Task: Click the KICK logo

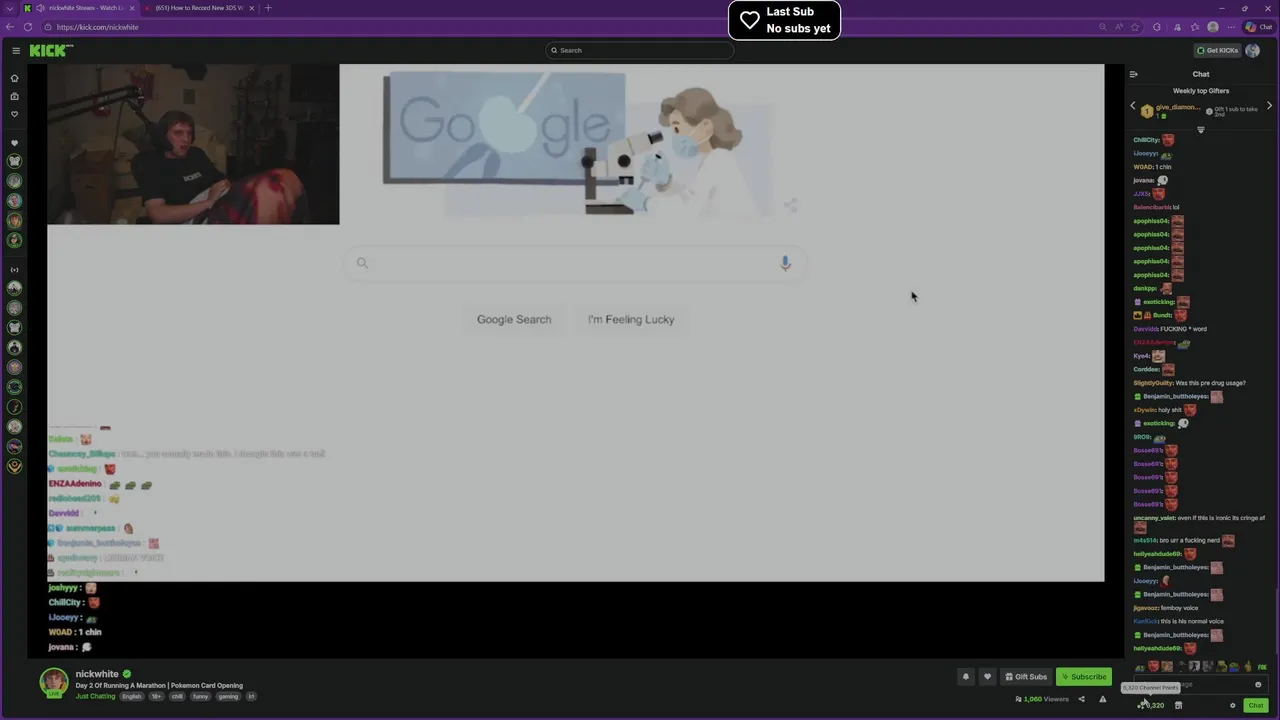Action: click(50, 50)
